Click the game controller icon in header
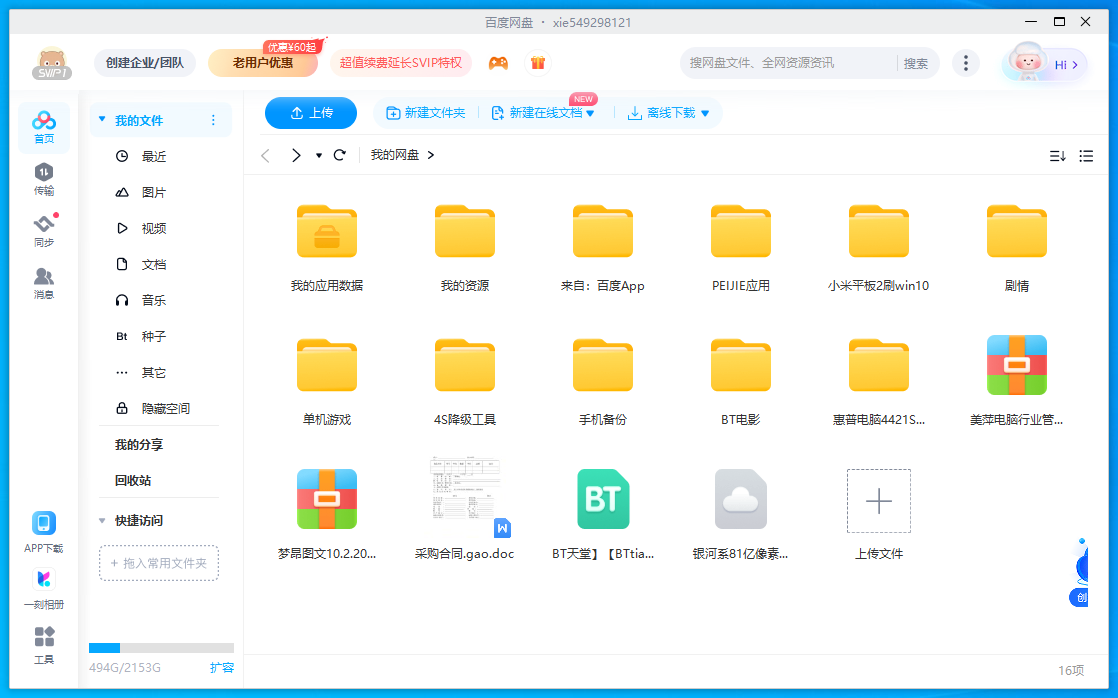The height and width of the screenshot is (698, 1118). click(498, 63)
